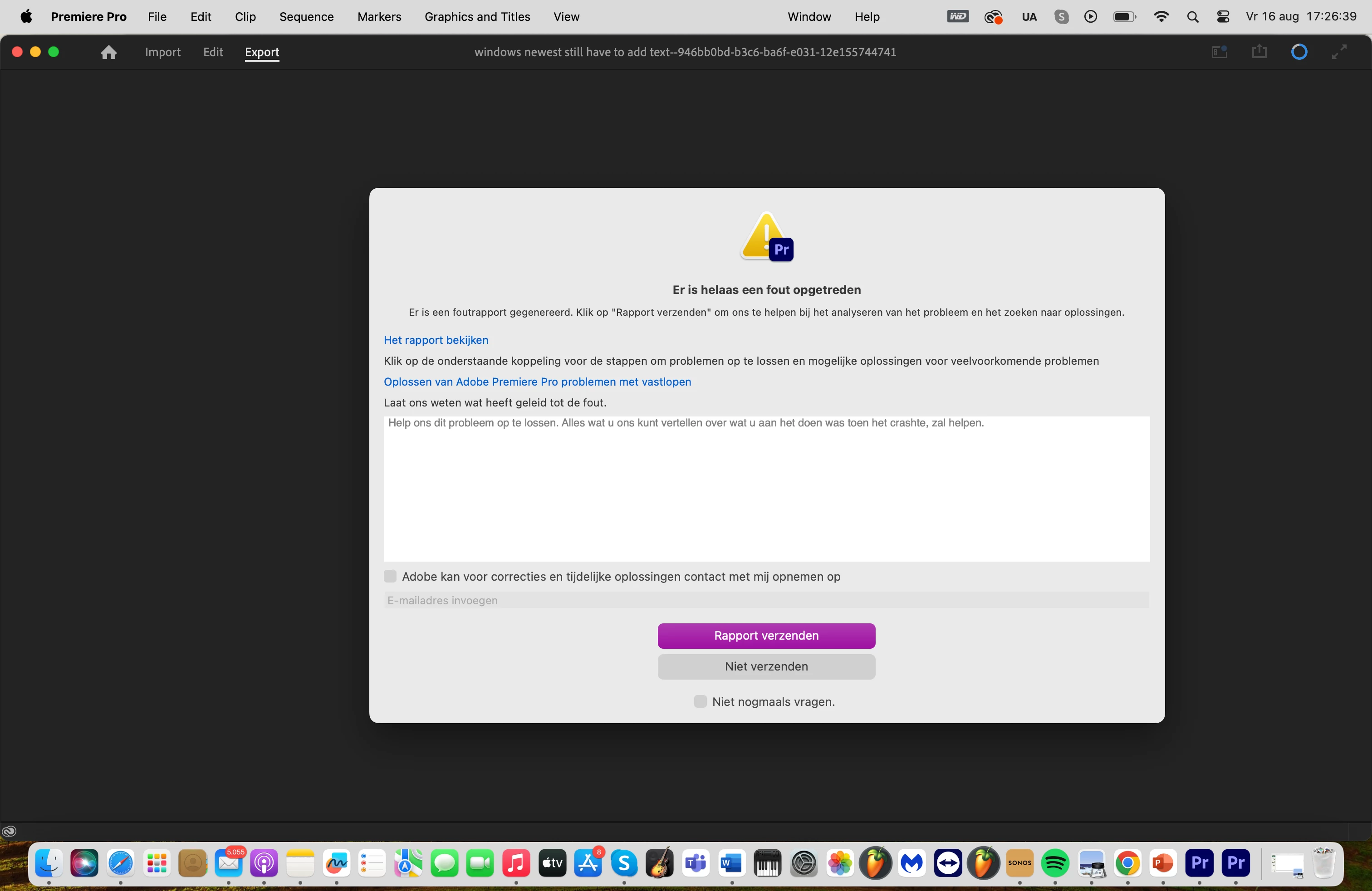Switch to the Edit workspace tab
Screen dimensions: 1372x891
[x=213, y=53]
